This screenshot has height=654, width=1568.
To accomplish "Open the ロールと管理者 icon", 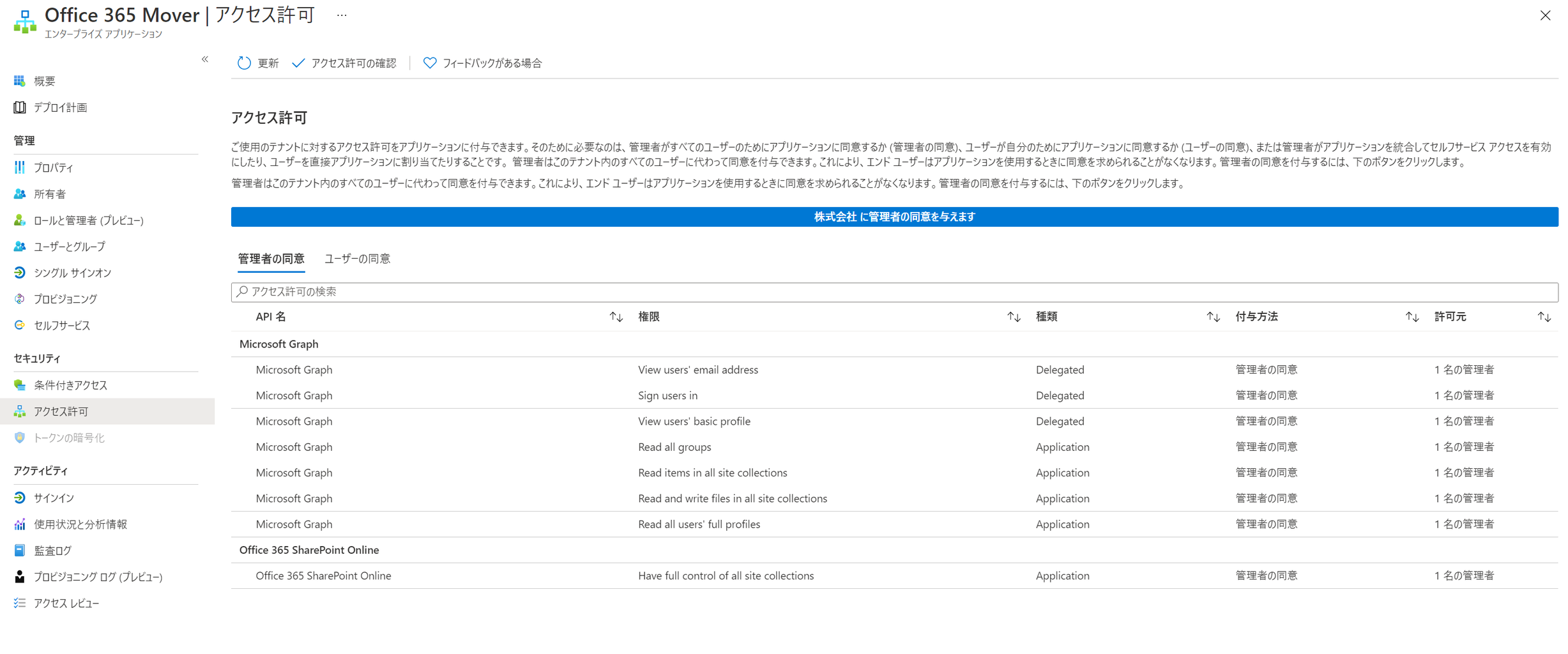I will (x=20, y=220).
